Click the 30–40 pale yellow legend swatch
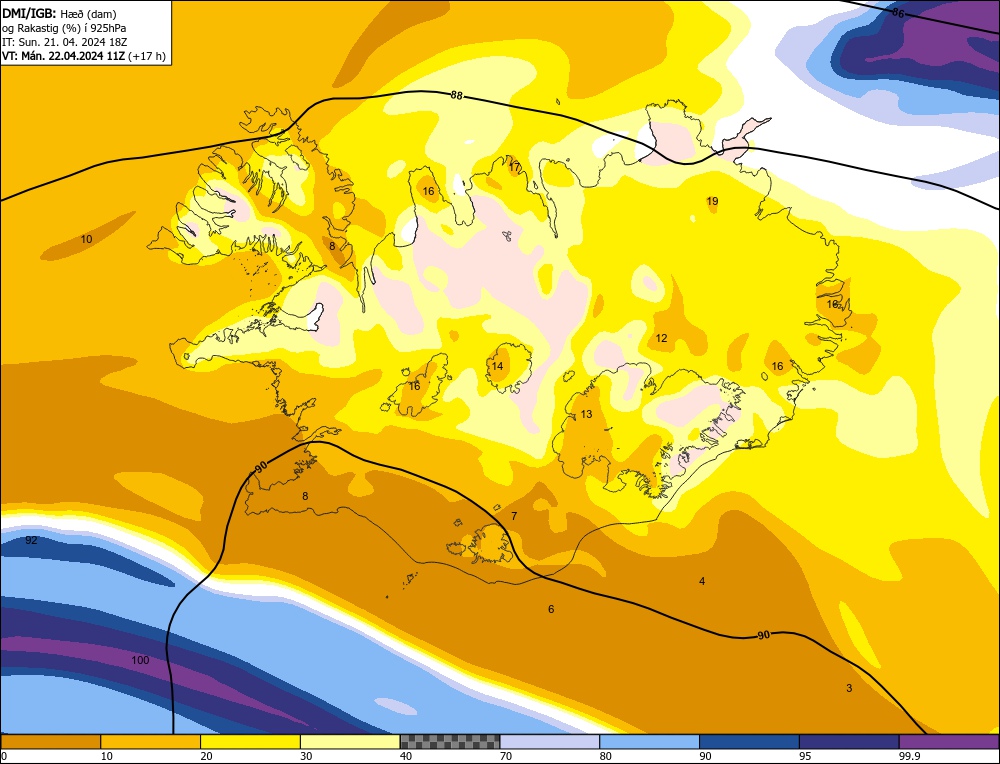The width and height of the screenshot is (1000, 764). (350, 741)
